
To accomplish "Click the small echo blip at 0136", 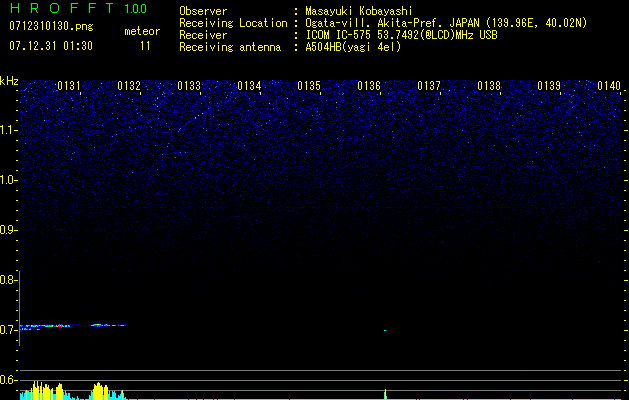I will pyautogui.click(x=385, y=331).
